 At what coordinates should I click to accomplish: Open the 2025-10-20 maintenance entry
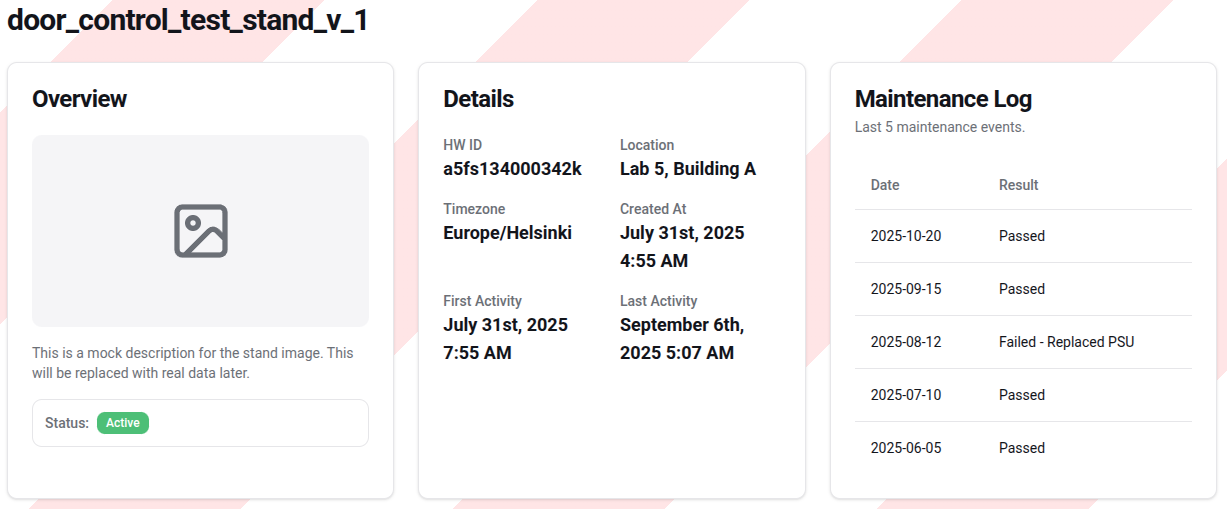point(906,236)
